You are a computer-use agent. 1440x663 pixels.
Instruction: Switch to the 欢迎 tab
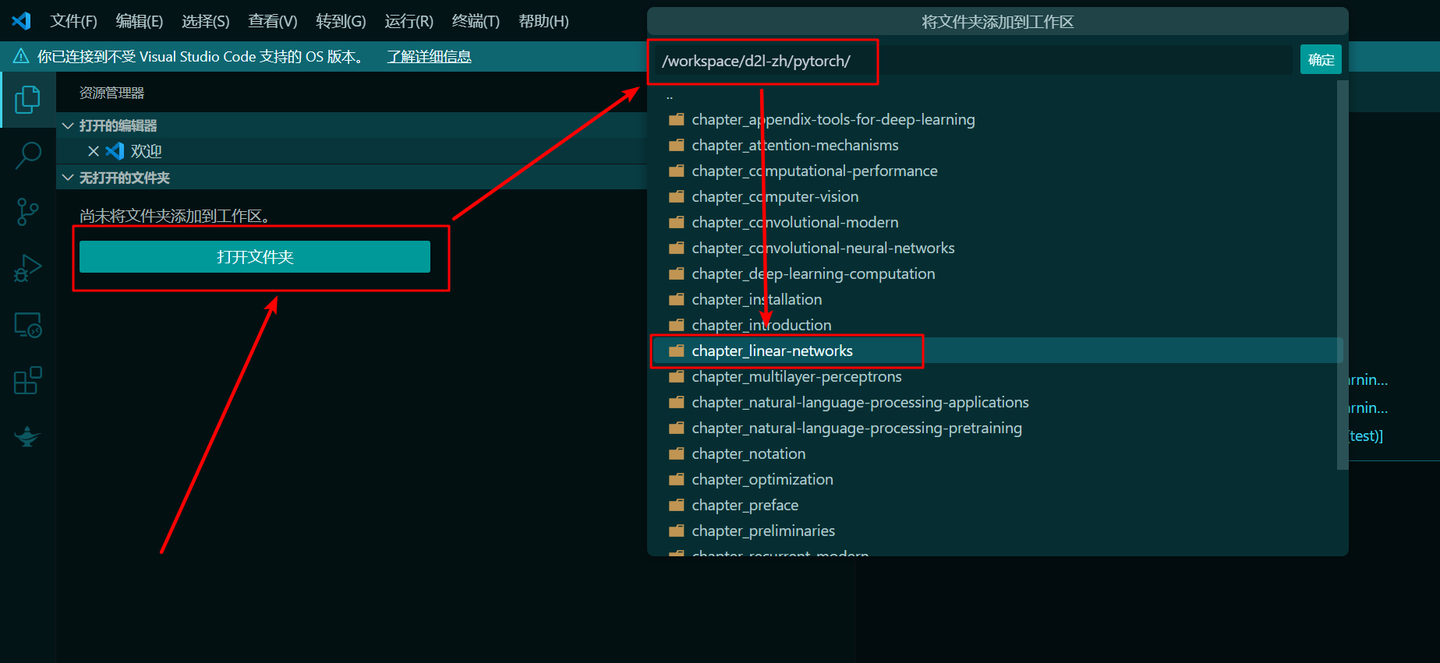[x=143, y=150]
